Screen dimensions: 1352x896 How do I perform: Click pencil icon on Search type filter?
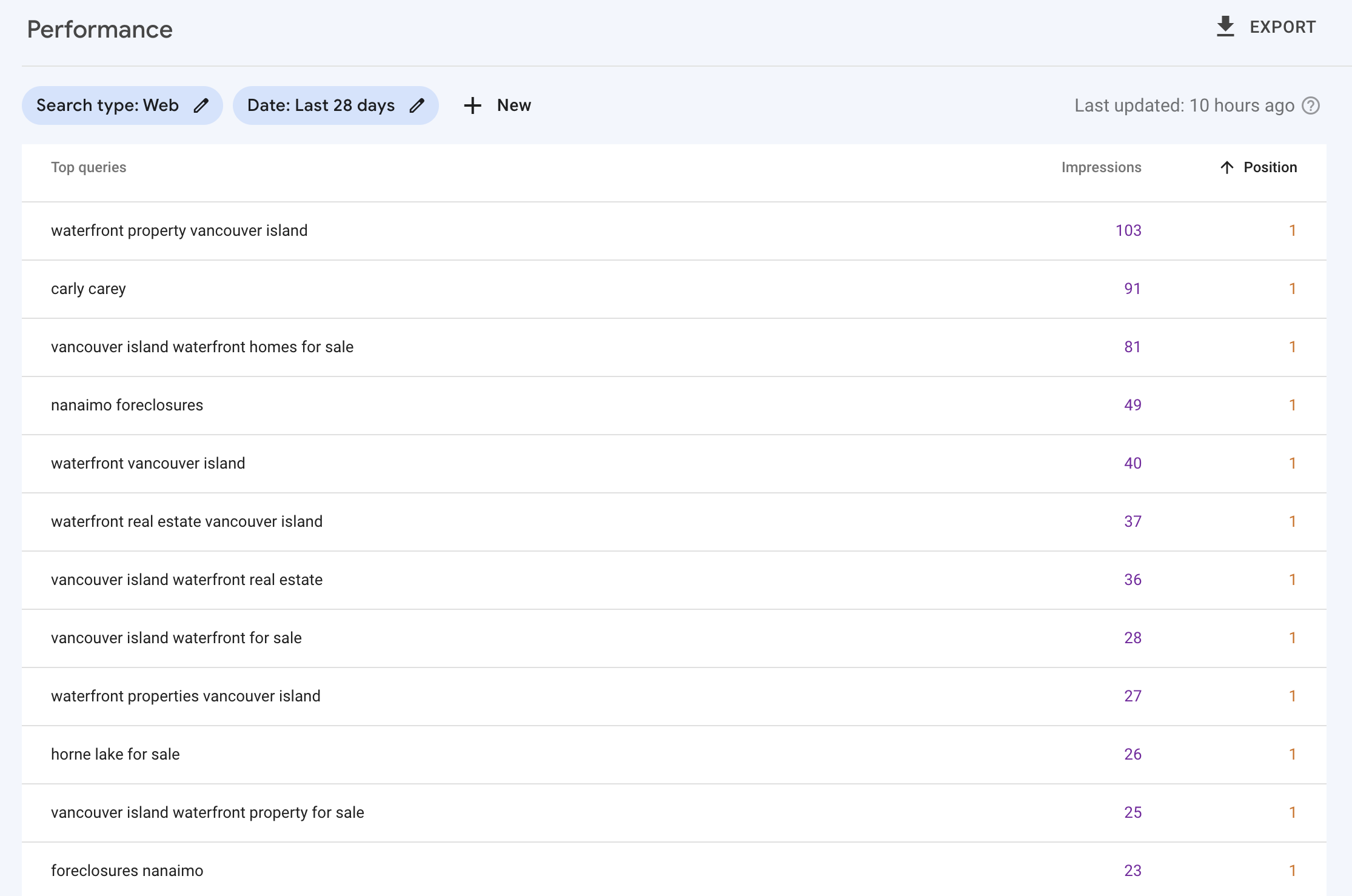tap(201, 105)
